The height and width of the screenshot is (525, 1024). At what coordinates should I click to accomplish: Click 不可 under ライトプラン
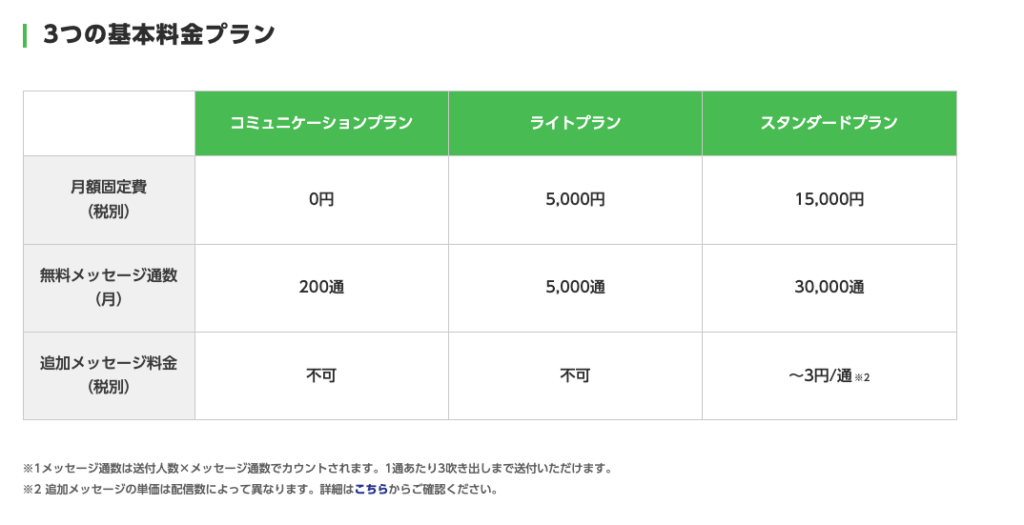click(x=575, y=375)
